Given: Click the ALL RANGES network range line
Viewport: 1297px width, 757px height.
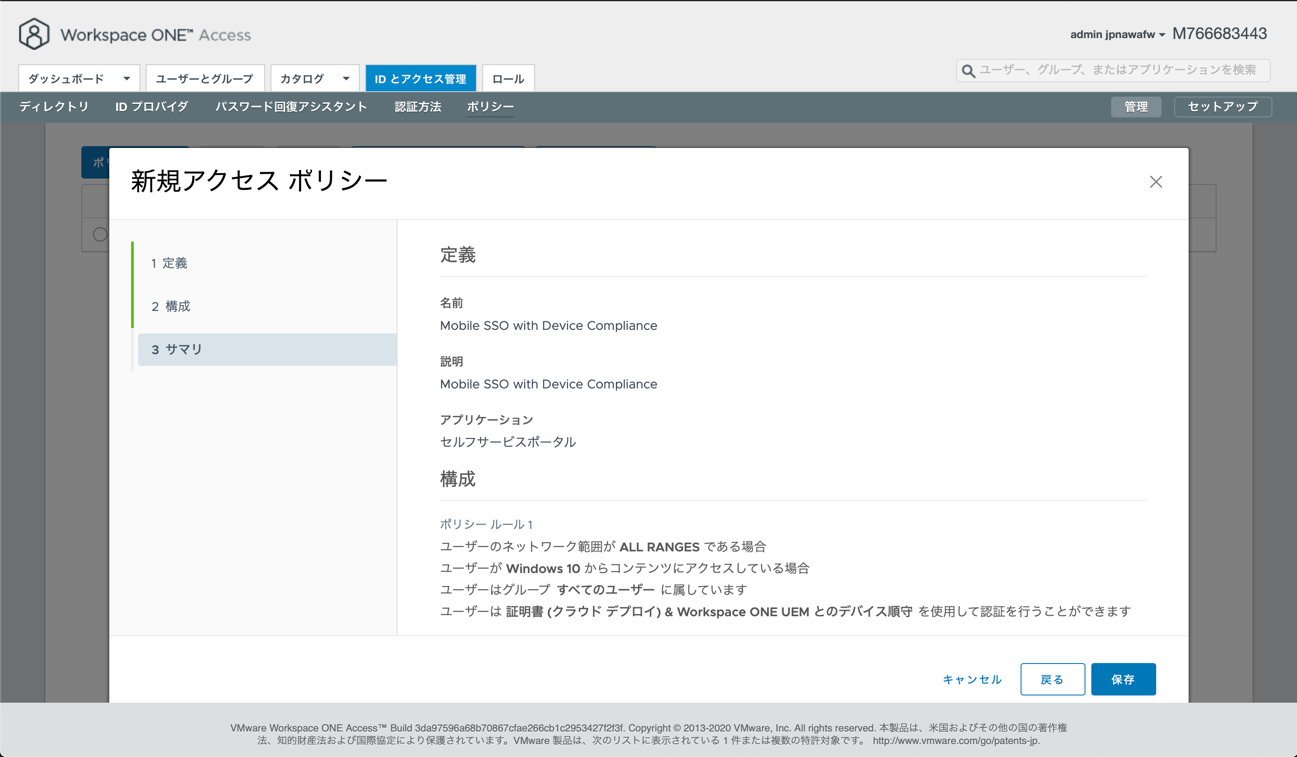Looking at the screenshot, I should [603, 547].
